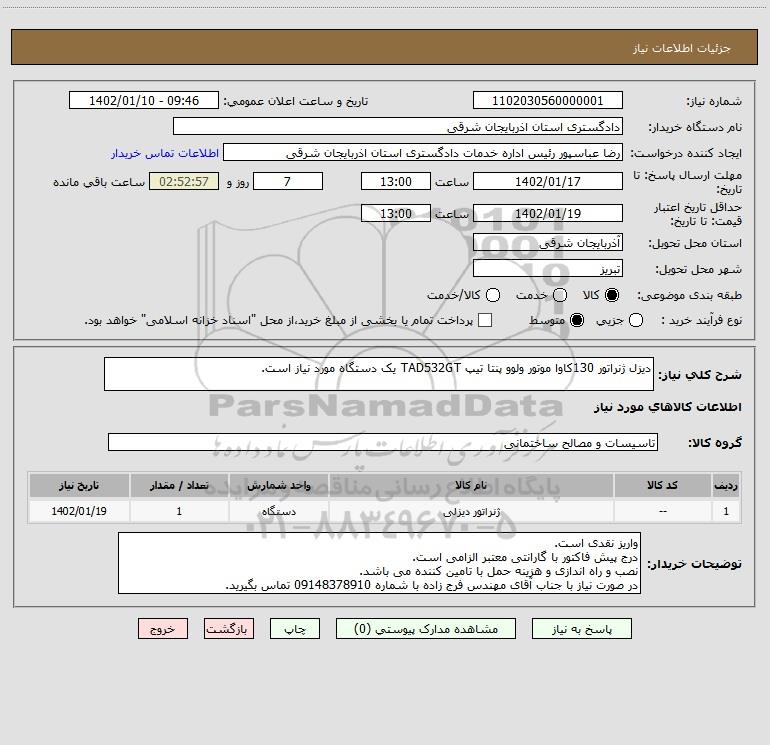Click مشاهده مدارک پیوستی (0) button

point(426,629)
